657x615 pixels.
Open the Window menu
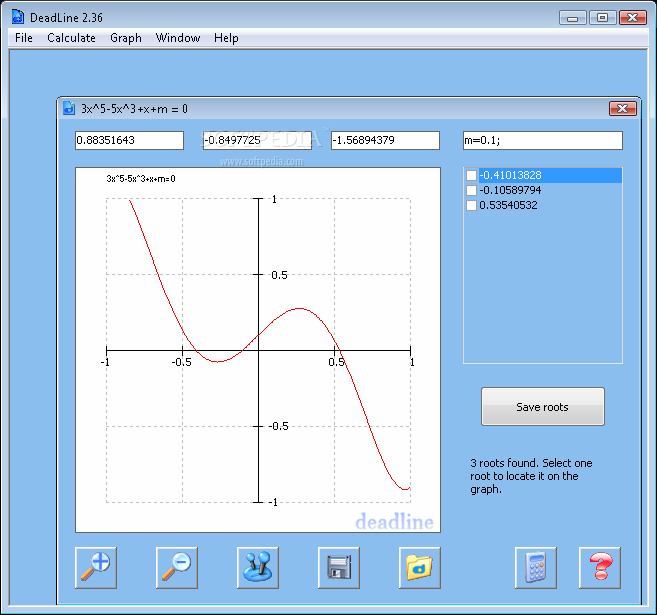tap(178, 38)
